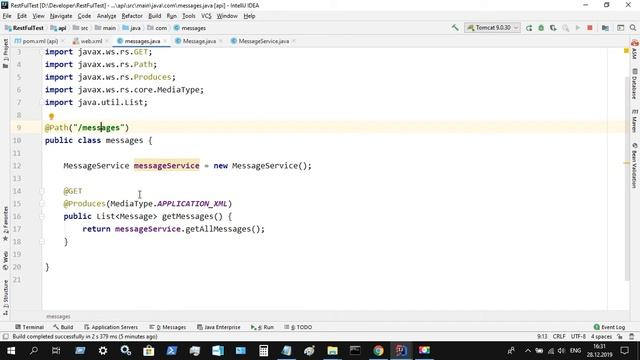The height and width of the screenshot is (360, 640).
Task: Click the Rerun Tomcat icon
Action: point(529,28)
